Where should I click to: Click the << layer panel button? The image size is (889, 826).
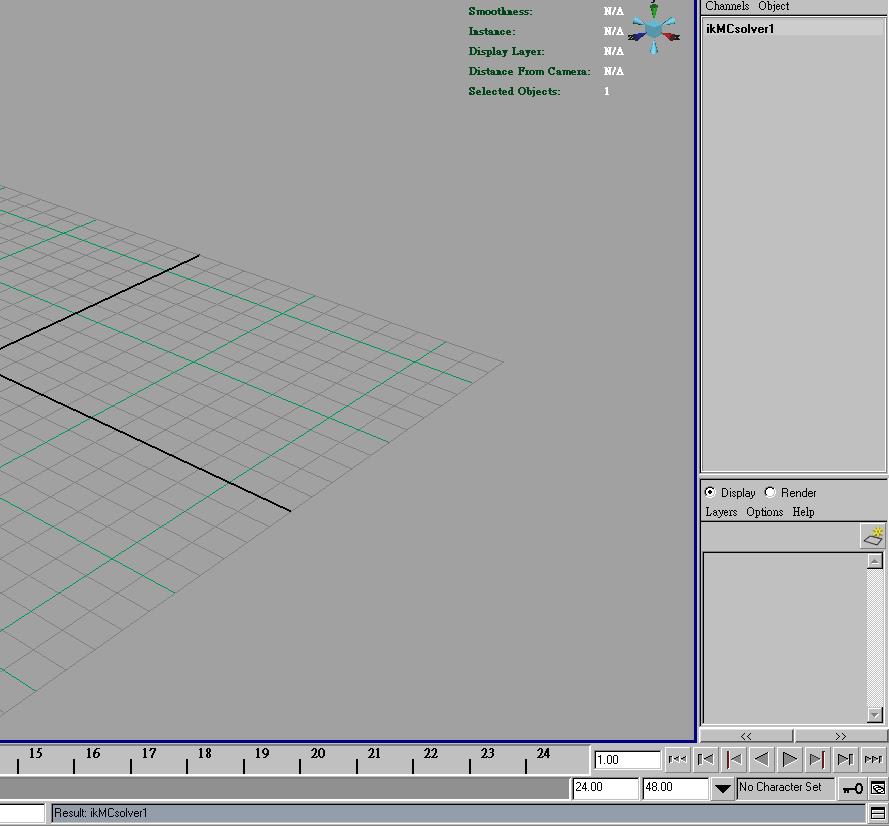click(x=746, y=736)
